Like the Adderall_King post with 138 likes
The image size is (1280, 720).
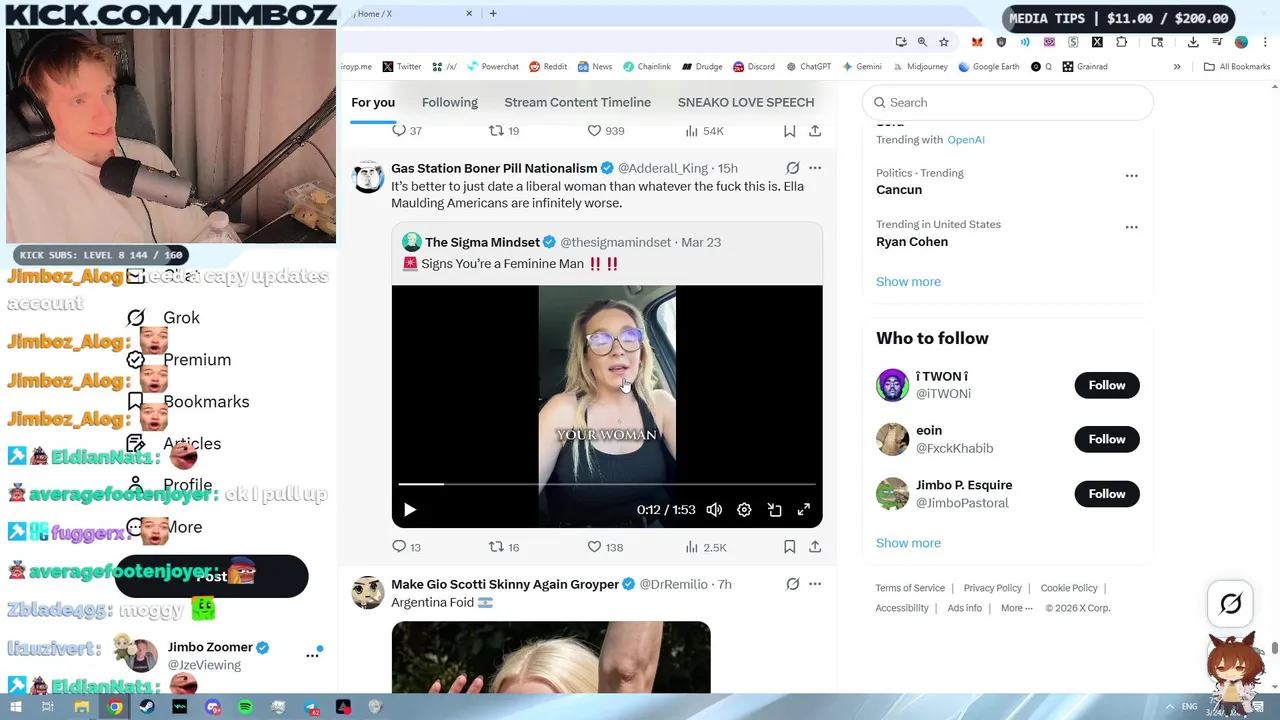coord(605,547)
